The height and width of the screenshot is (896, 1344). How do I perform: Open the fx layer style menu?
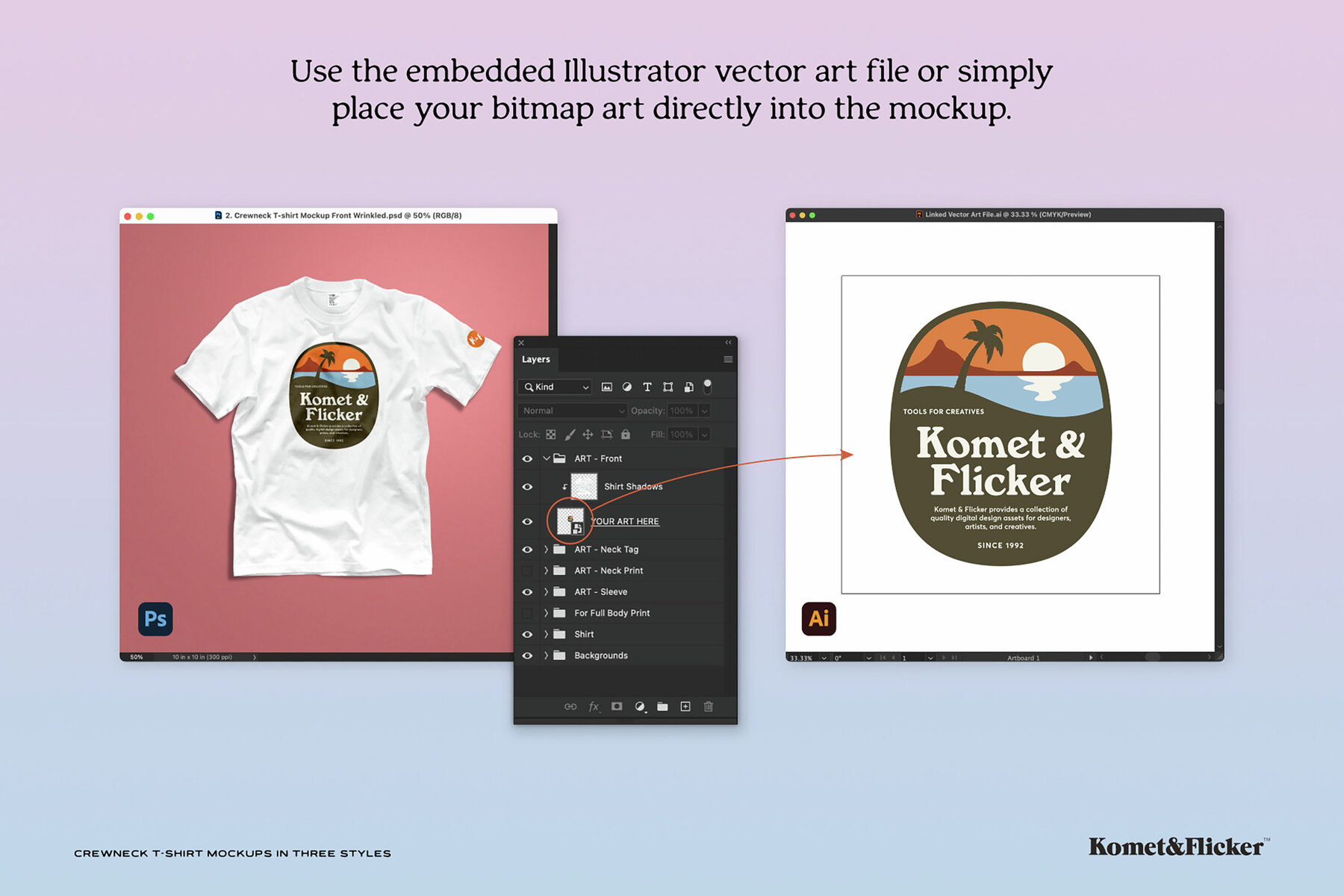(x=594, y=706)
